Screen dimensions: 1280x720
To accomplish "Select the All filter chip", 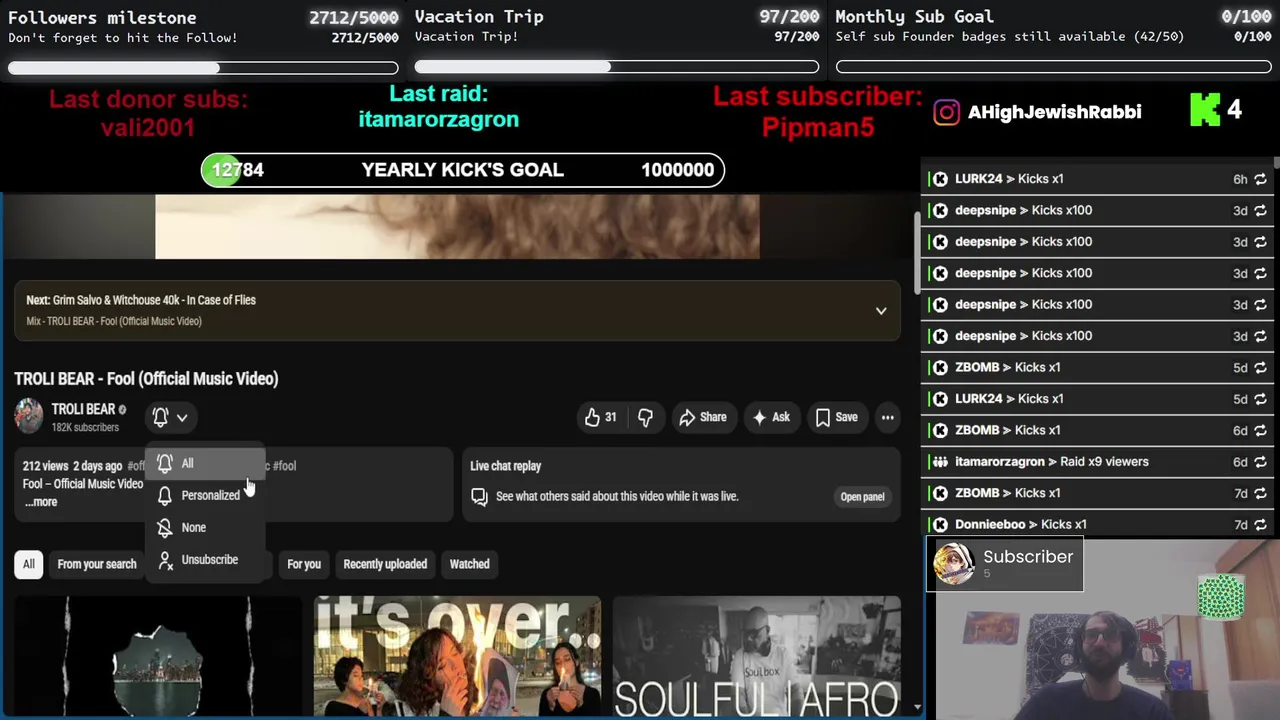I will 29,564.
